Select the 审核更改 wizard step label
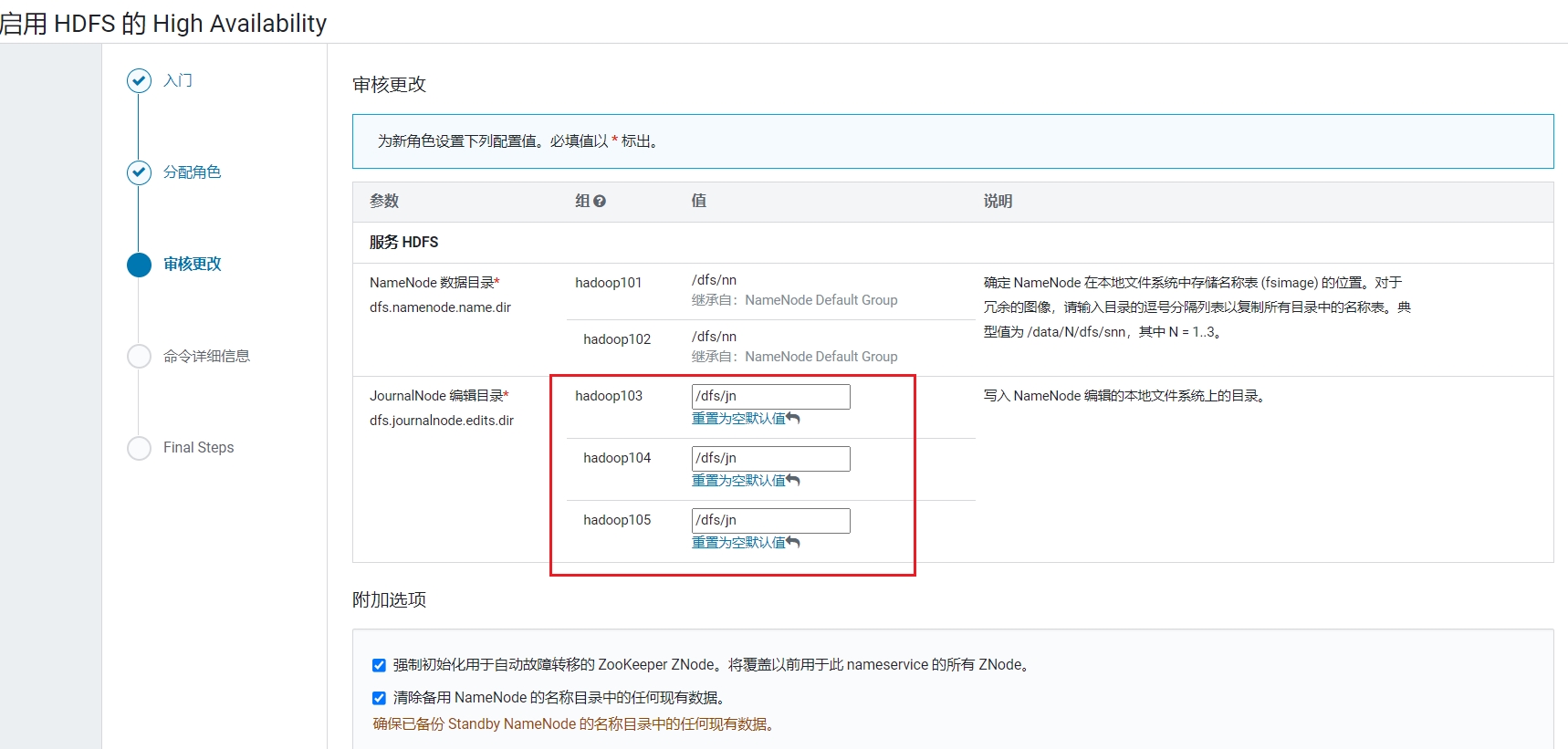This screenshot has height=749, width=1568. [192, 265]
